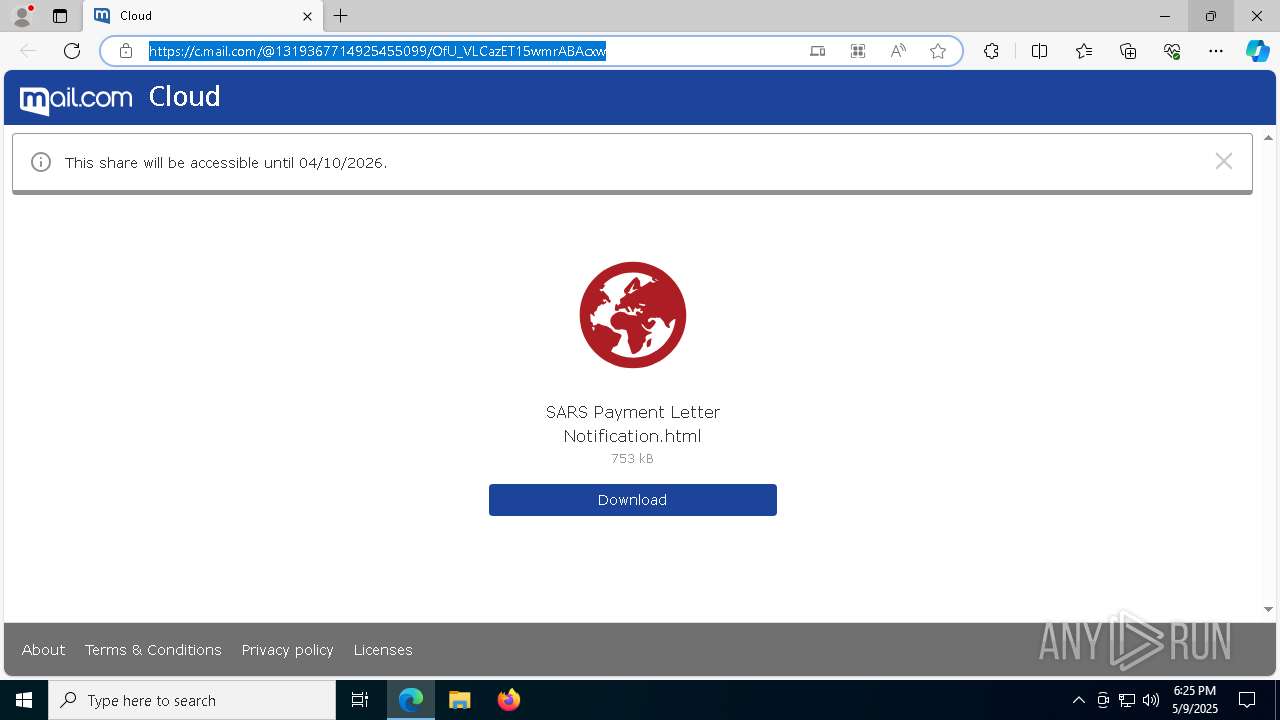The image size is (1280, 720).
Task: Restore down the browser window
Action: click(1211, 16)
